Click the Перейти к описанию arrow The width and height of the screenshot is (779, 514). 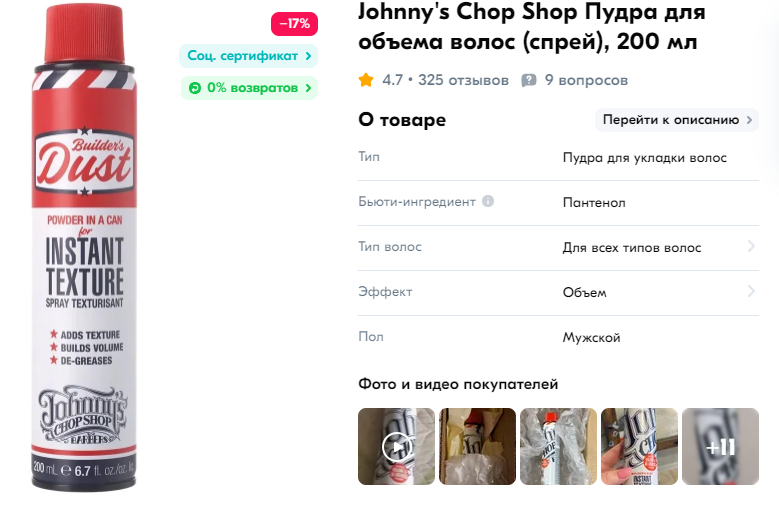[x=749, y=120]
